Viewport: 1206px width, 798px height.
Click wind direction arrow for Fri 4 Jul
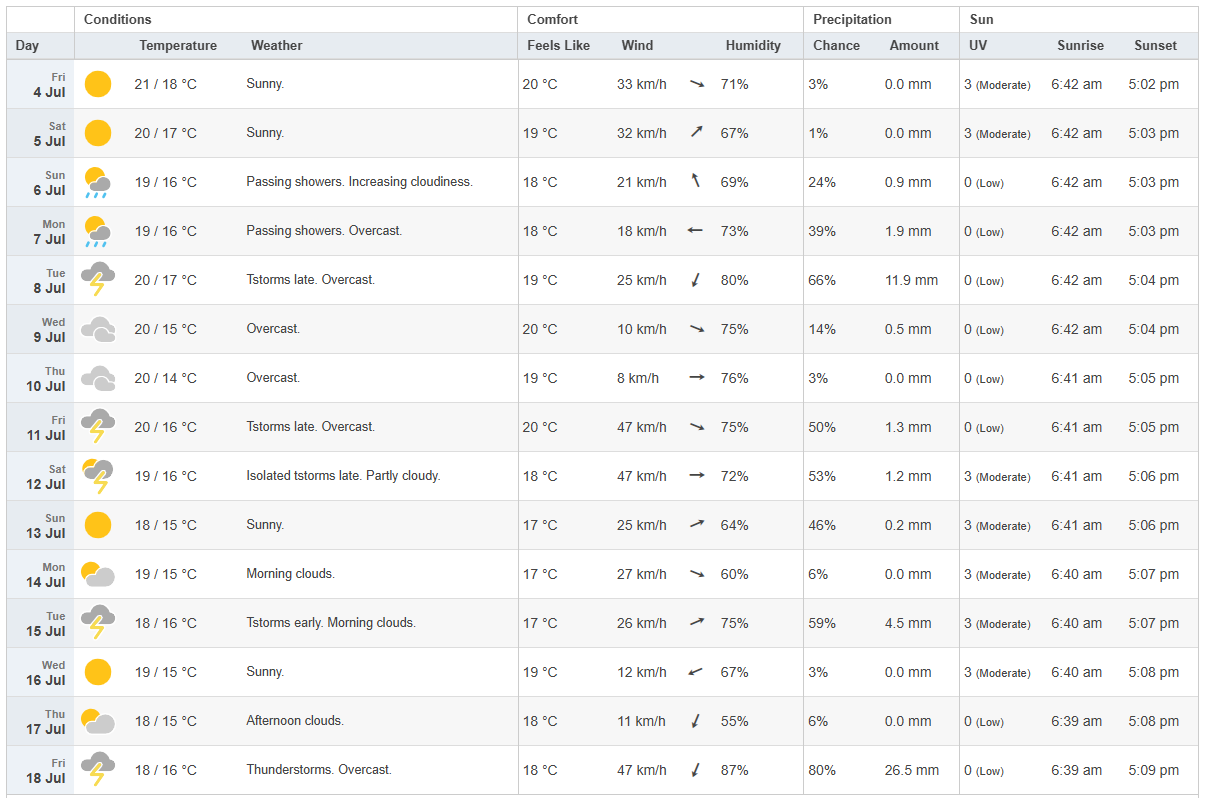point(697,84)
